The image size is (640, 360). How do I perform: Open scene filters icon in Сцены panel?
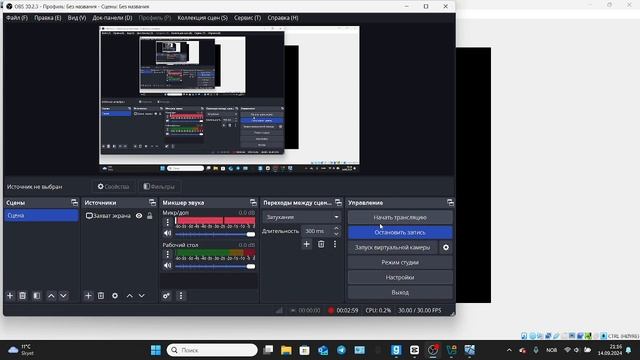pyautogui.click(x=37, y=296)
